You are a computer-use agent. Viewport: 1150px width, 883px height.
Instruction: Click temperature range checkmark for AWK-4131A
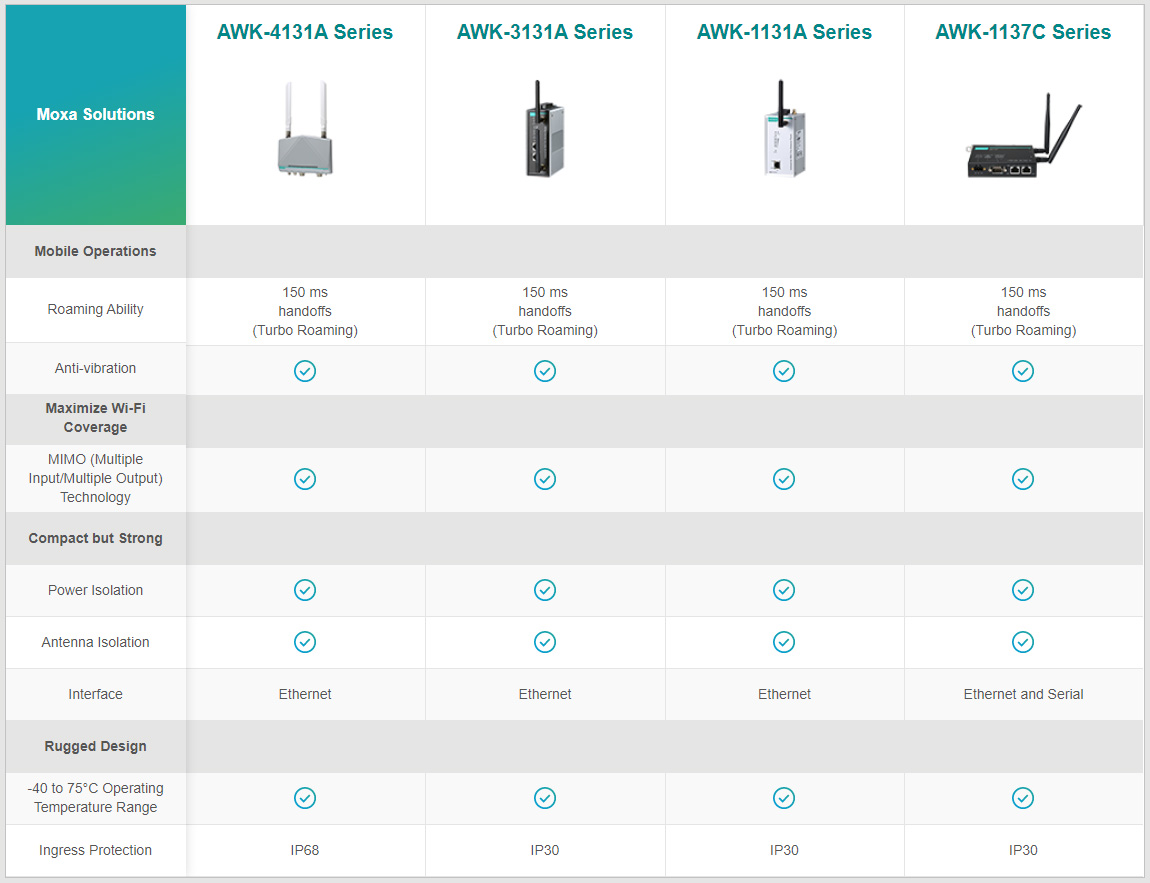[x=305, y=798]
